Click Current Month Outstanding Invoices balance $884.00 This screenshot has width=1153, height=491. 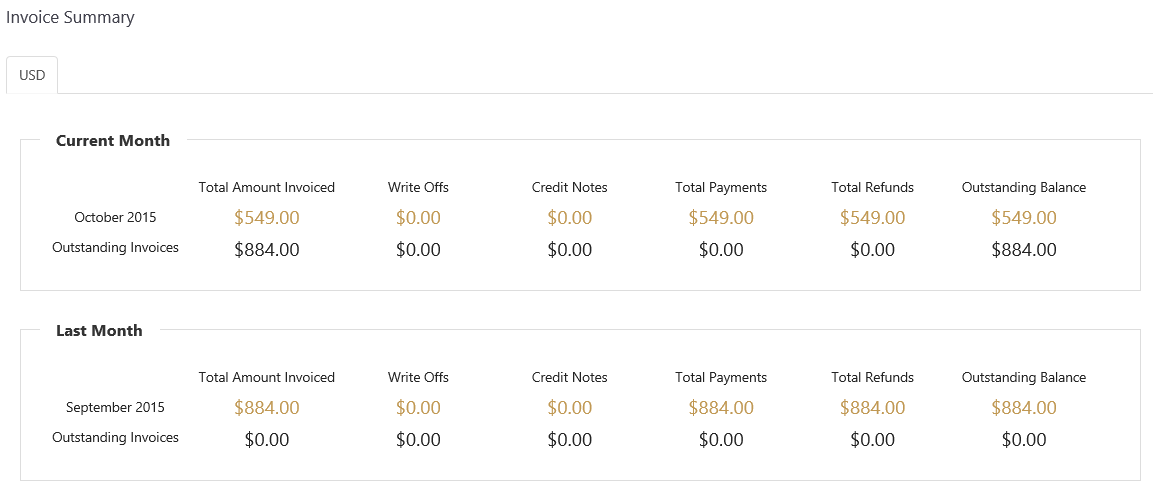pyautogui.click(x=1024, y=250)
